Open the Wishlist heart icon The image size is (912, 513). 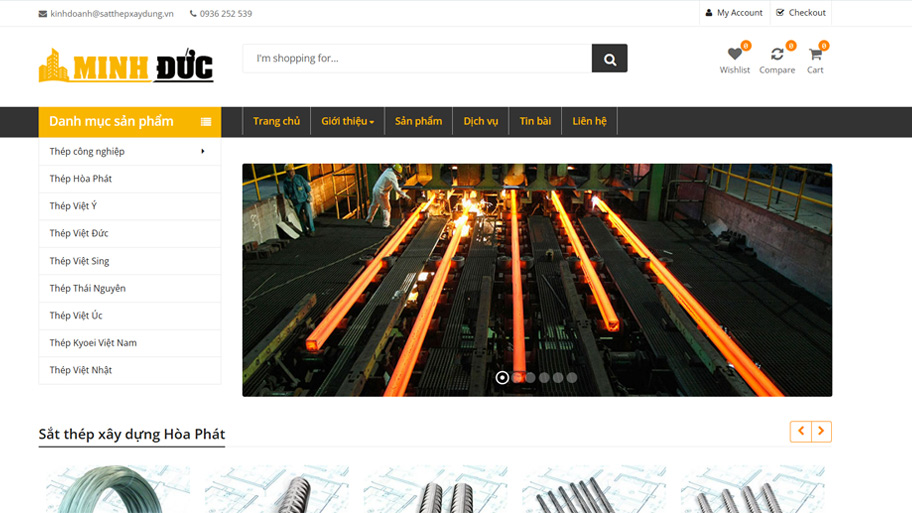(735, 54)
